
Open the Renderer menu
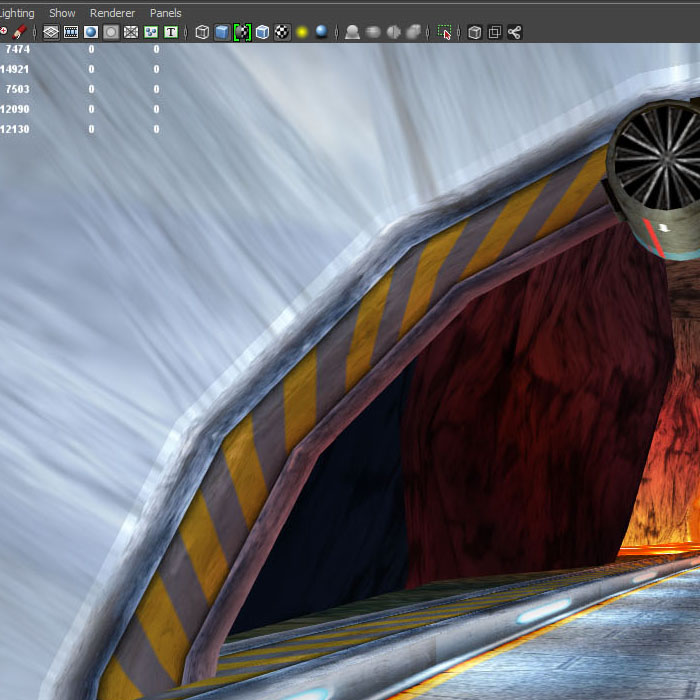click(x=112, y=13)
